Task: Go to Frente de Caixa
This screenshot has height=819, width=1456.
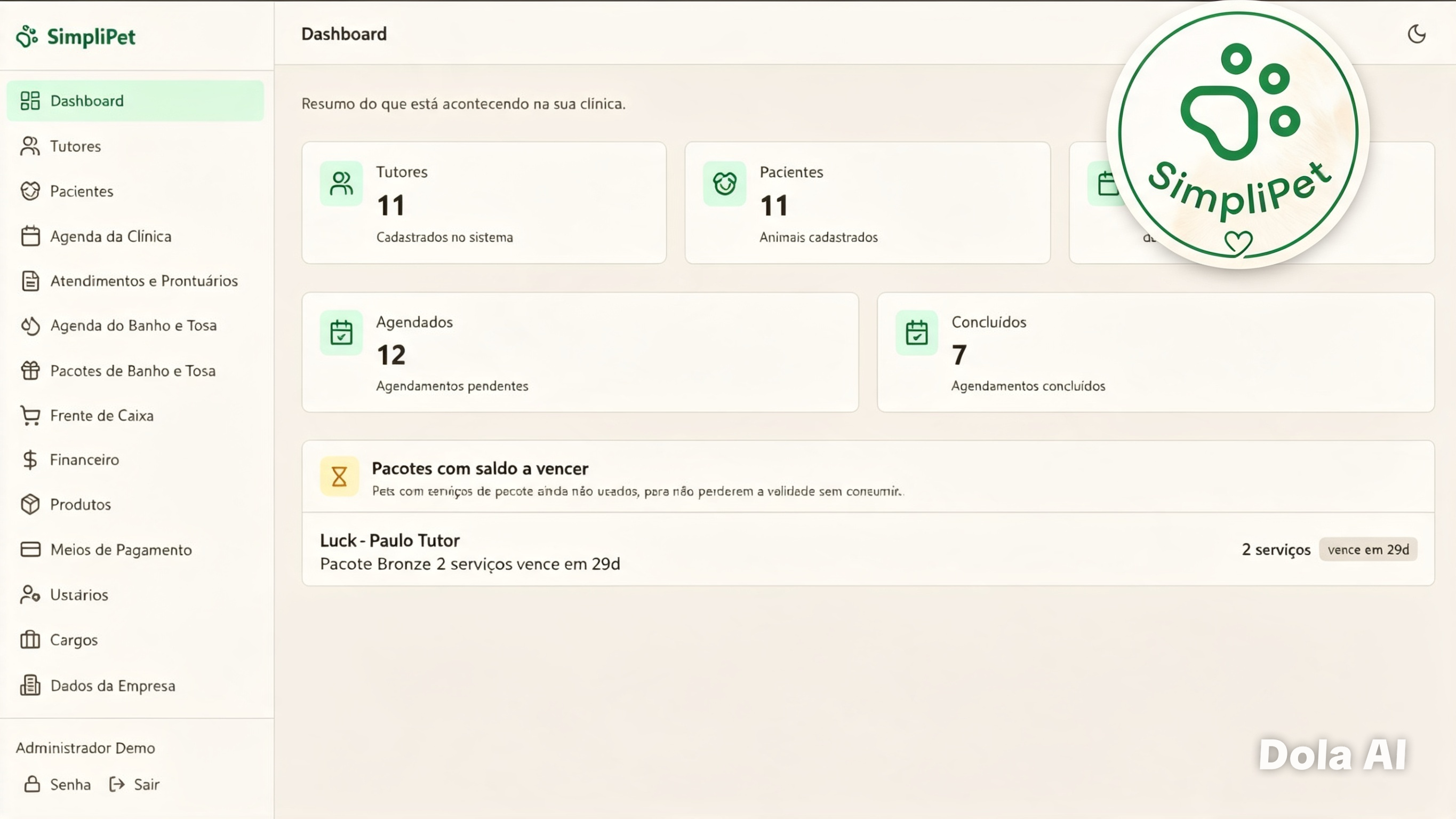Action: coord(135,415)
